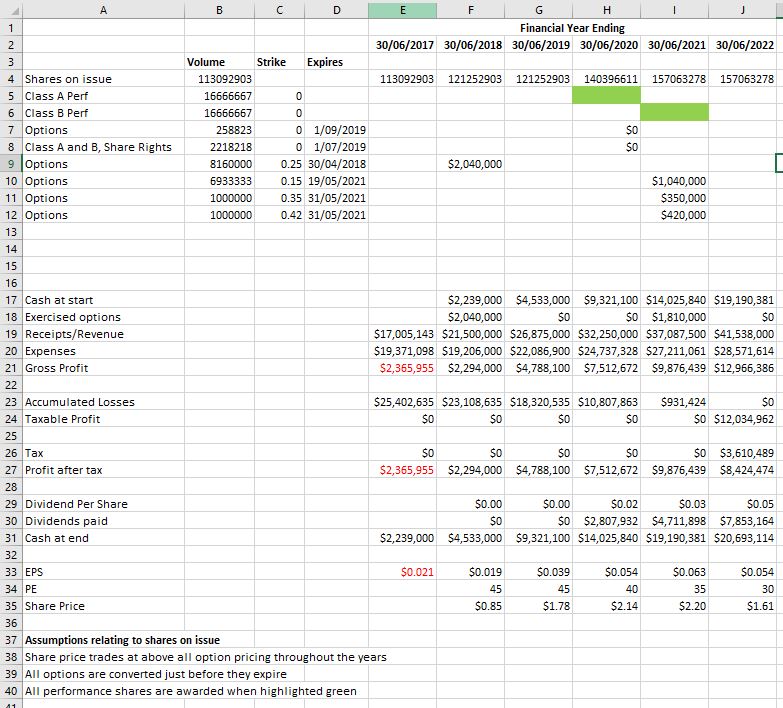The height and width of the screenshot is (708, 783).
Task: Select the 'Class A Perf' label cell
Action: pyautogui.click(x=103, y=96)
